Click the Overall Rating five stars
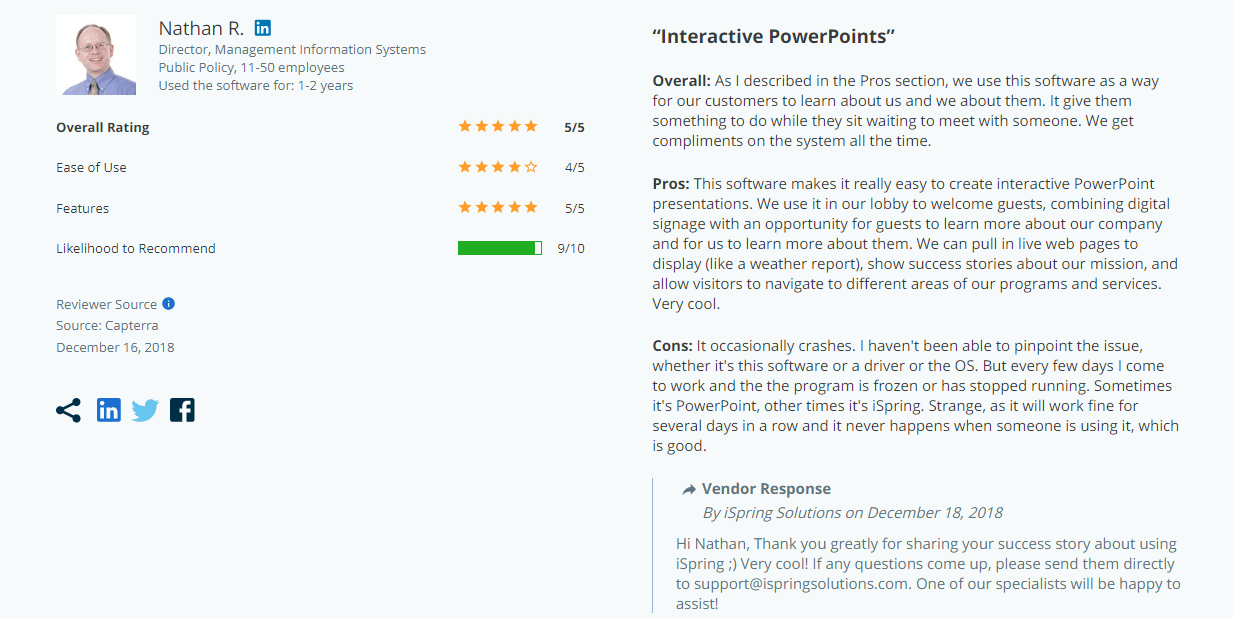Image resolution: width=1233 pixels, height=619 pixels. click(497, 127)
